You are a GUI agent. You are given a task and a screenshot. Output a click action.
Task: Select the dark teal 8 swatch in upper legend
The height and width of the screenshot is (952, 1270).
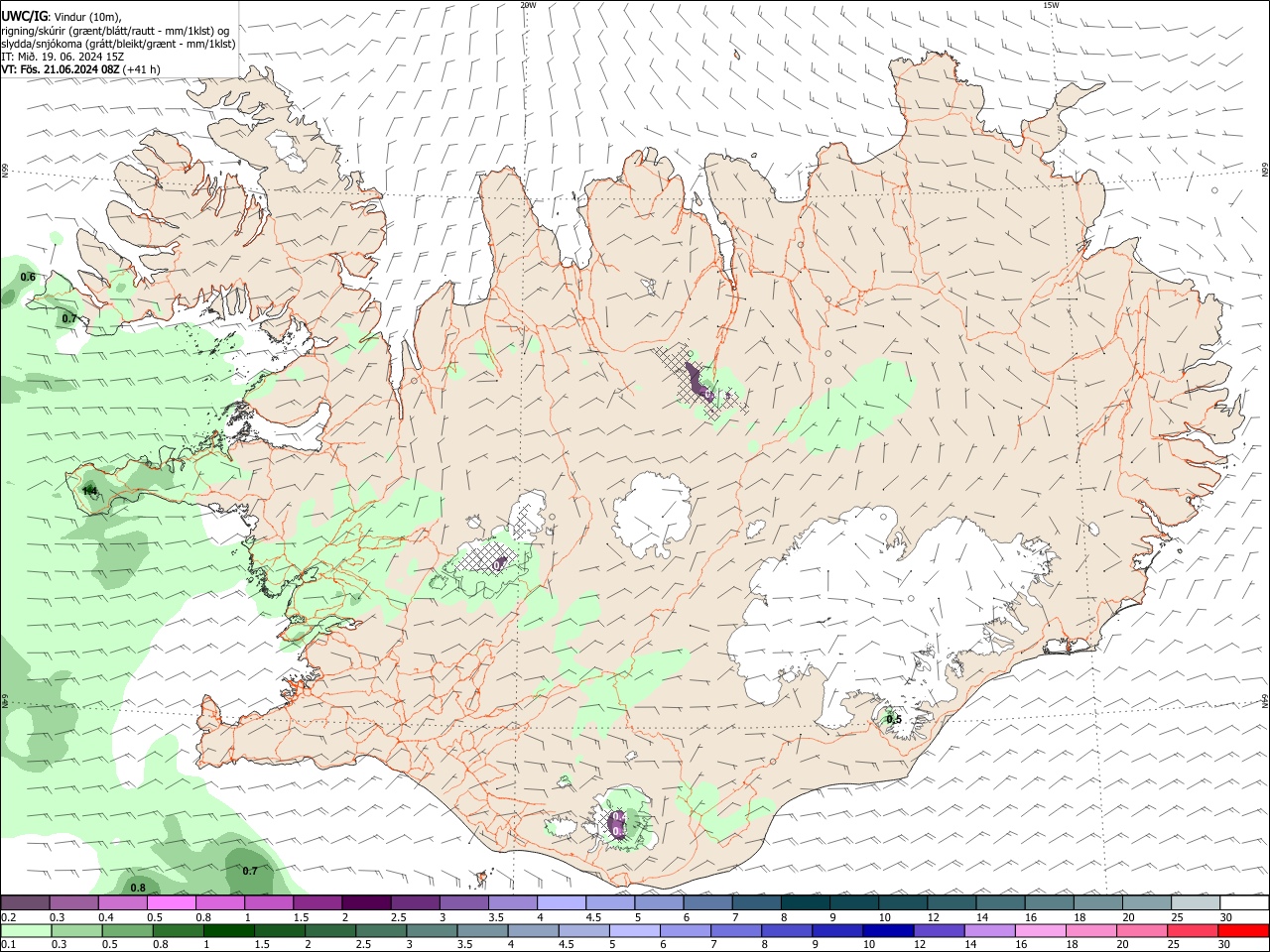tap(805, 902)
